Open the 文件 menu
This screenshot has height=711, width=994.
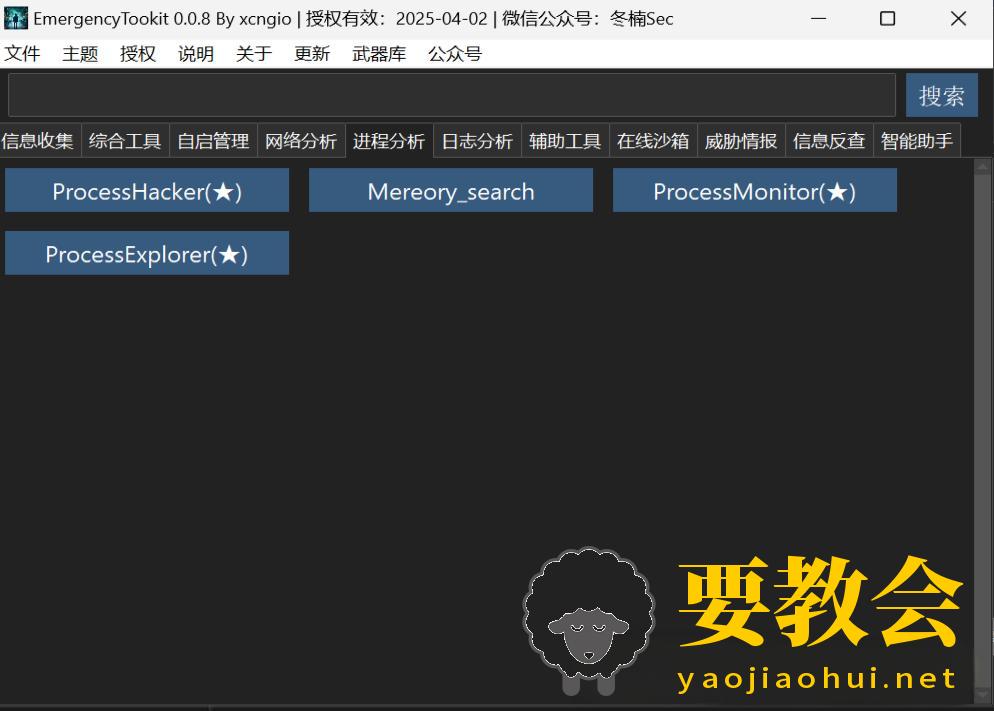tap(22, 54)
